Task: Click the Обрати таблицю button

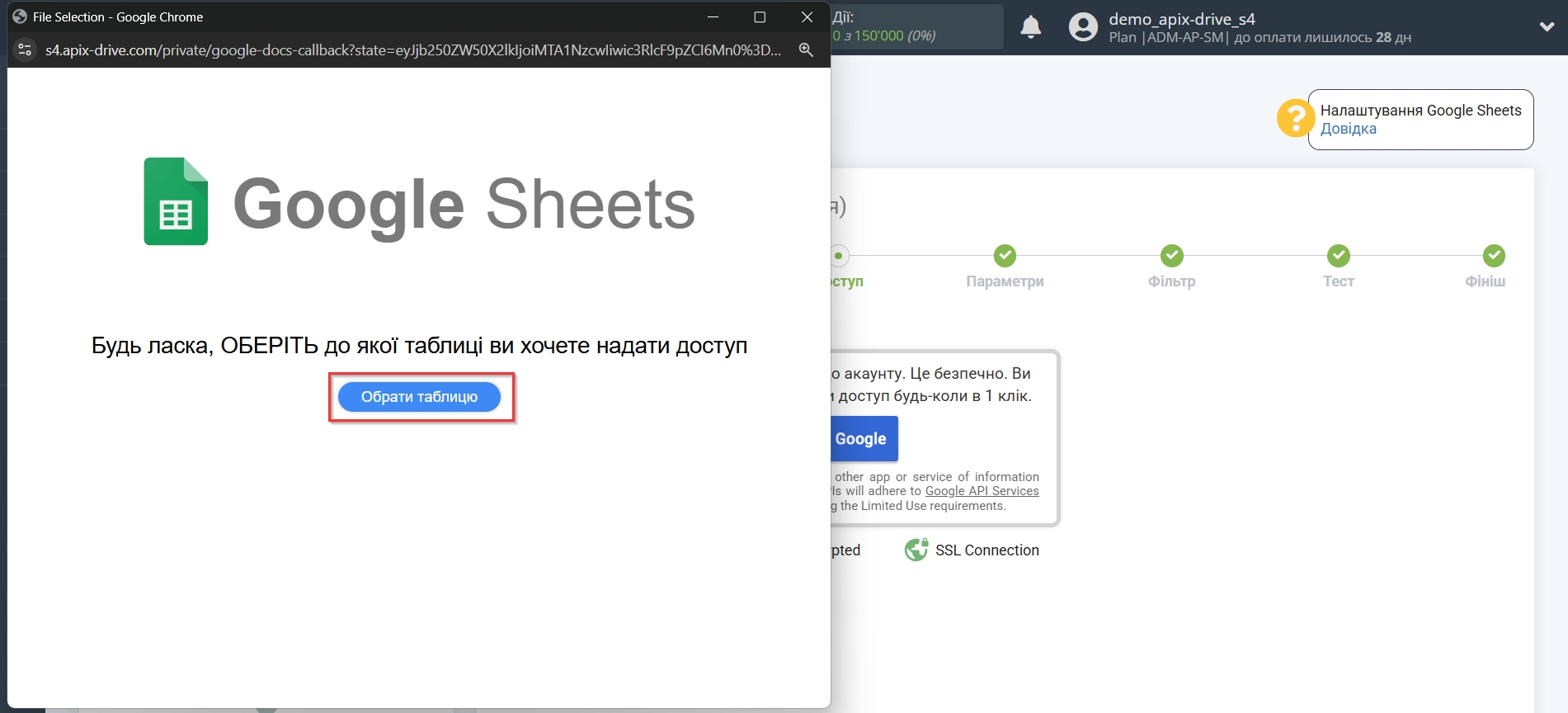Action: tap(419, 397)
